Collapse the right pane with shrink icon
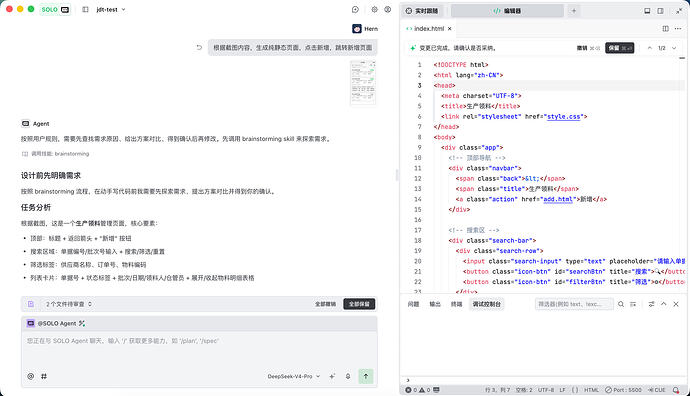This screenshot has height=396, width=690. click(x=679, y=11)
